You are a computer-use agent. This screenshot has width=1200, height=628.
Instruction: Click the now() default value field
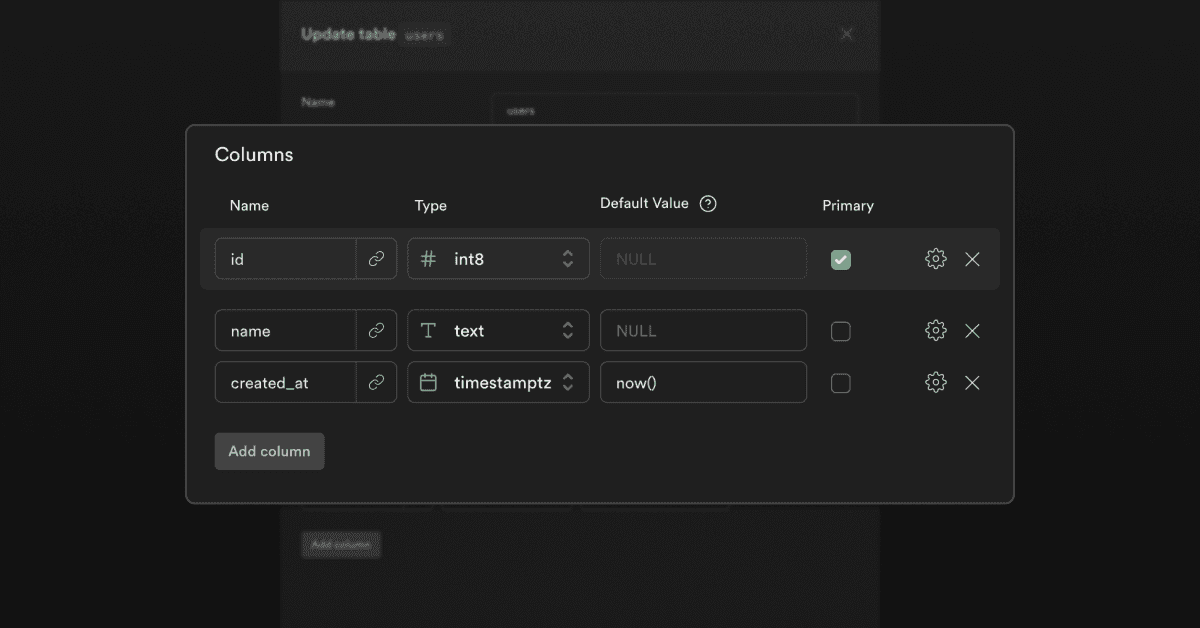[703, 383]
